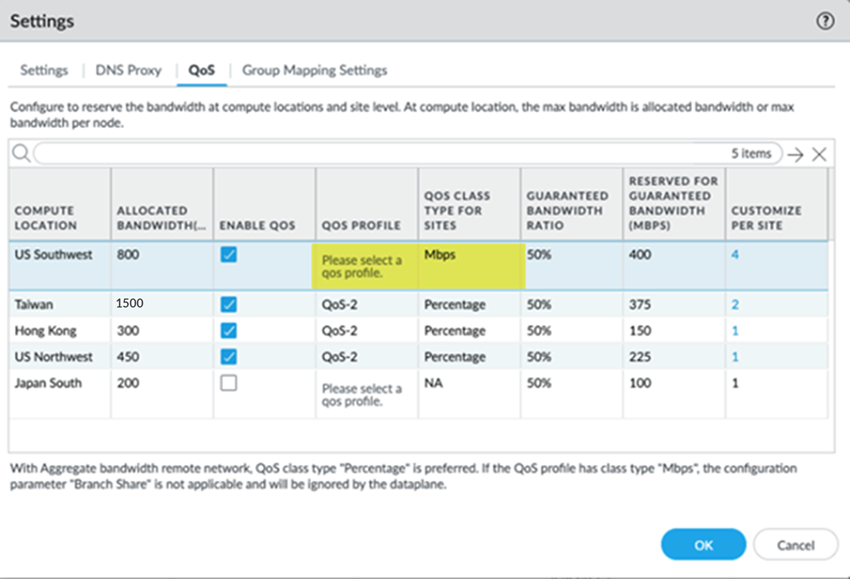Click inside the search input field
The image size is (850, 579).
(x=380, y=154)
